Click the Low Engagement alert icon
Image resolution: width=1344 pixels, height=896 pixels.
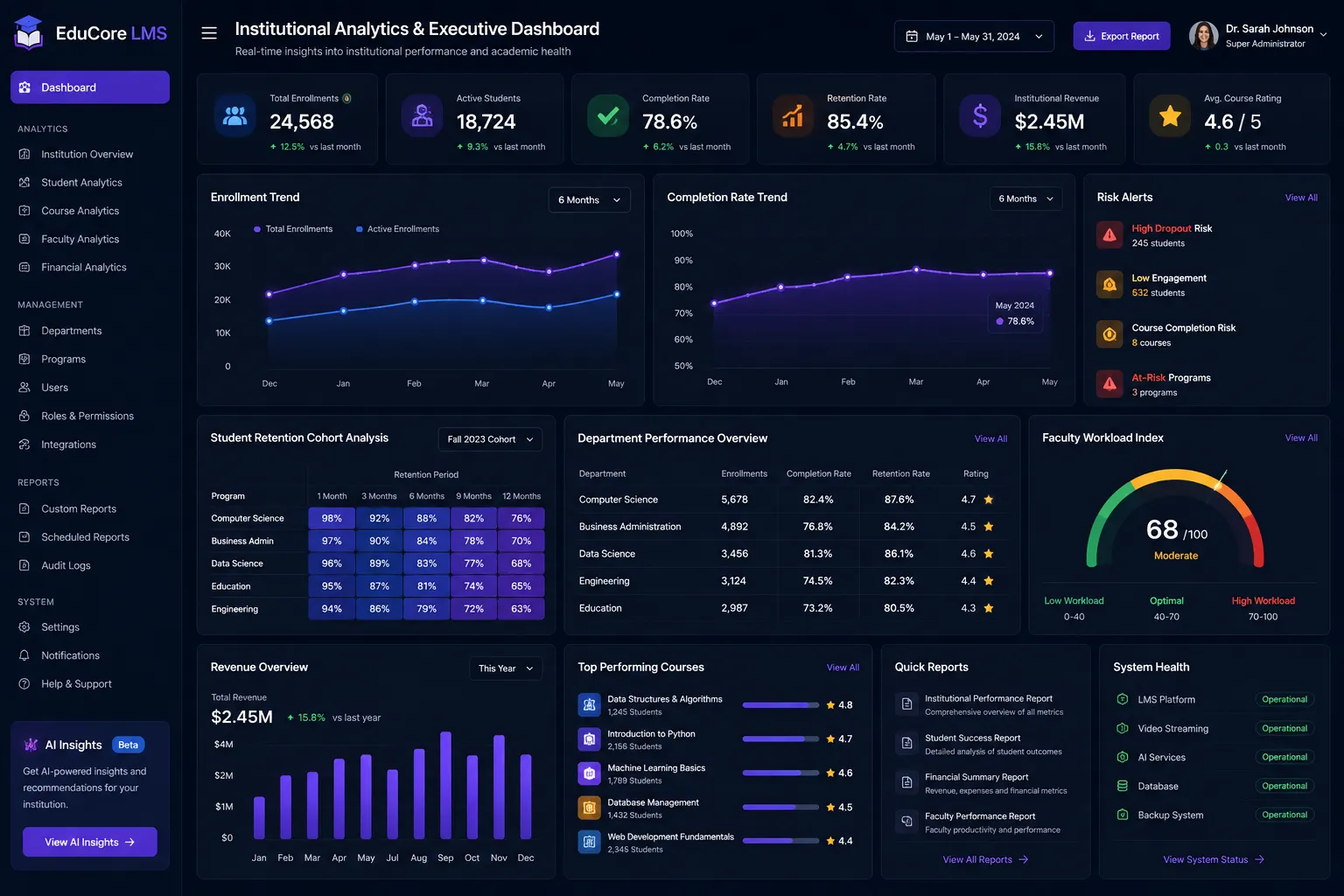pyautogui.click(x=1109, y=284)
